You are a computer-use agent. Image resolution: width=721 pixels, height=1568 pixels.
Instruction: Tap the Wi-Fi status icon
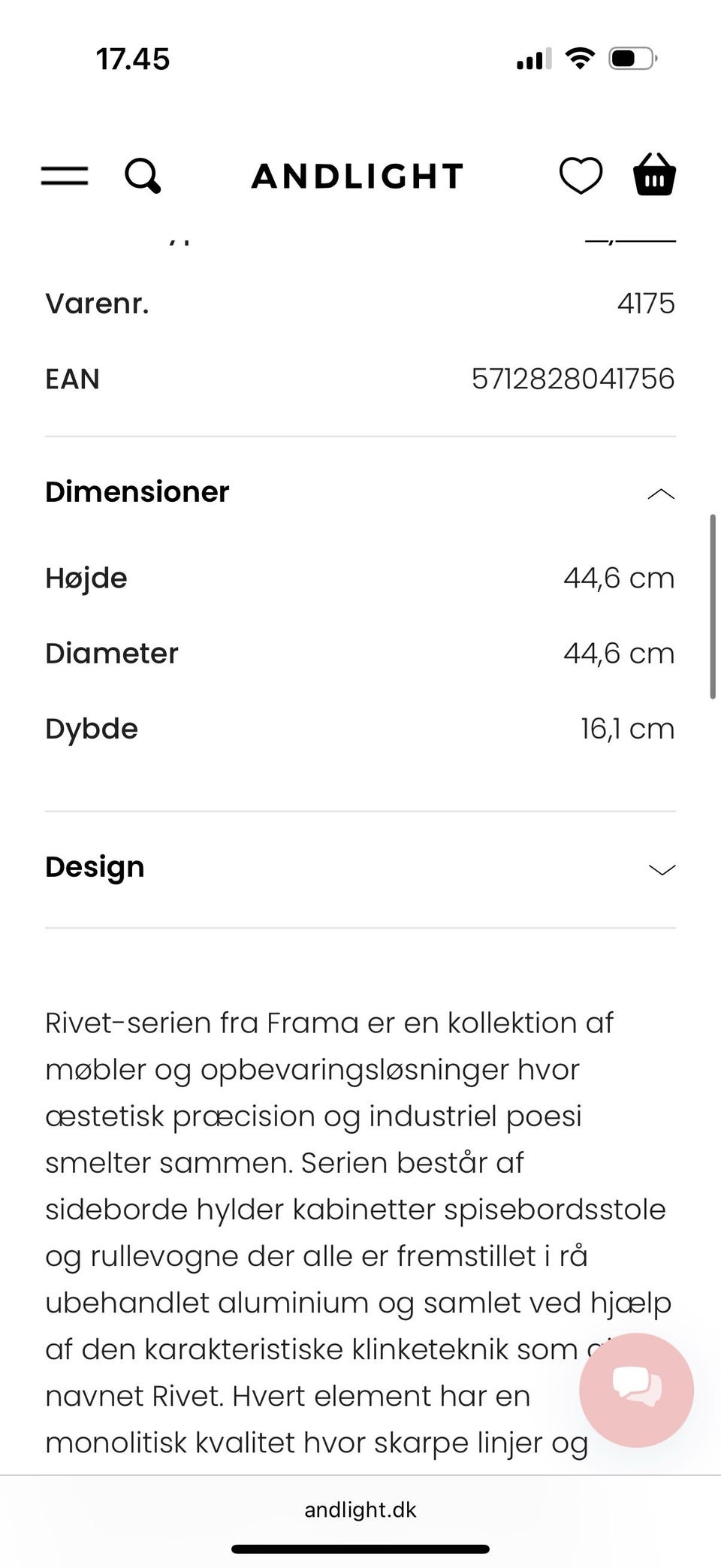[579, 59]
